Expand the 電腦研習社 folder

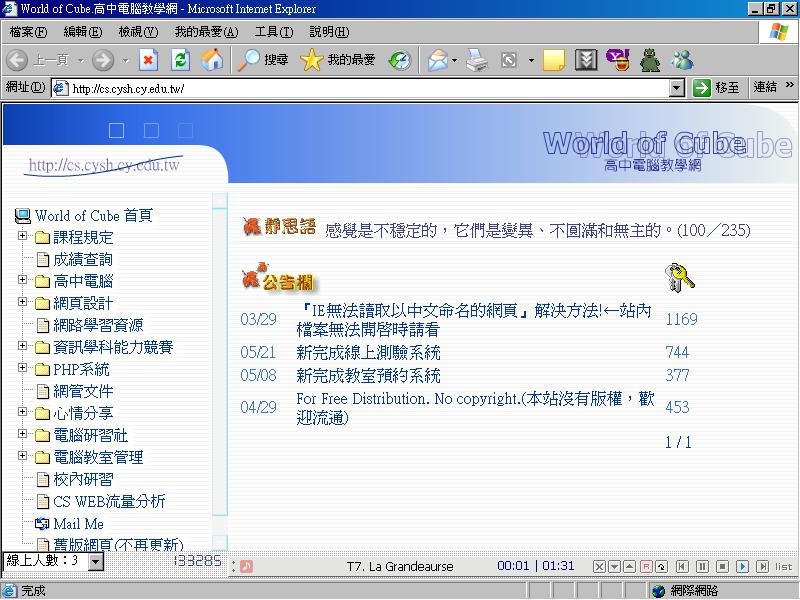(x=22, y=433)
